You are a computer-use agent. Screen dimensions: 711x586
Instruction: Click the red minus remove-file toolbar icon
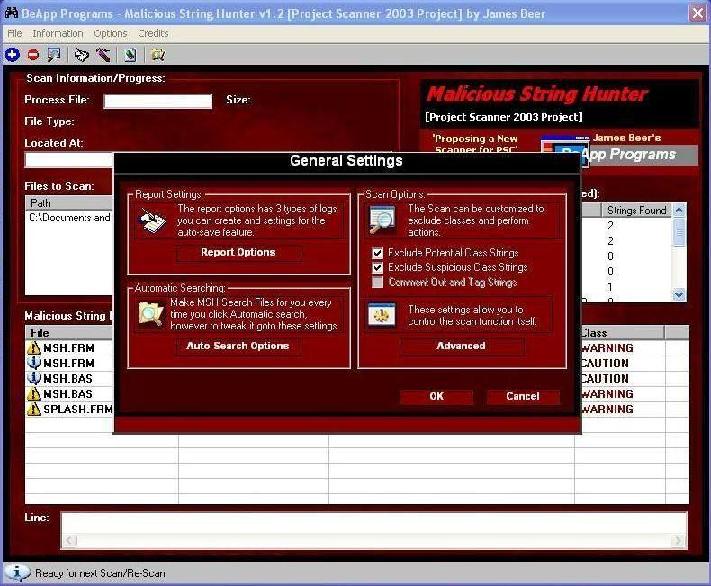(33, 55)
